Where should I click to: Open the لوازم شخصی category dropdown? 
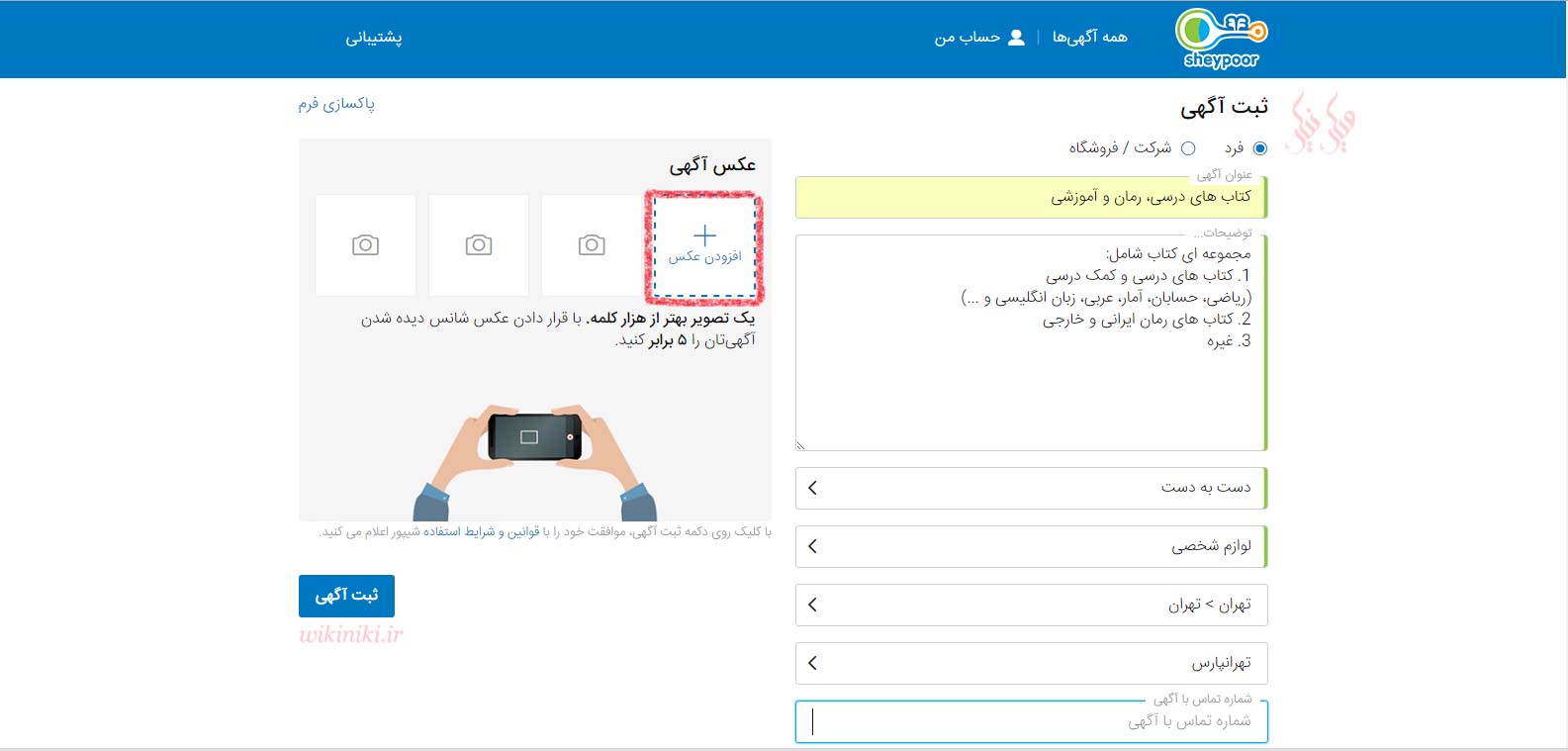point(1030,546)
